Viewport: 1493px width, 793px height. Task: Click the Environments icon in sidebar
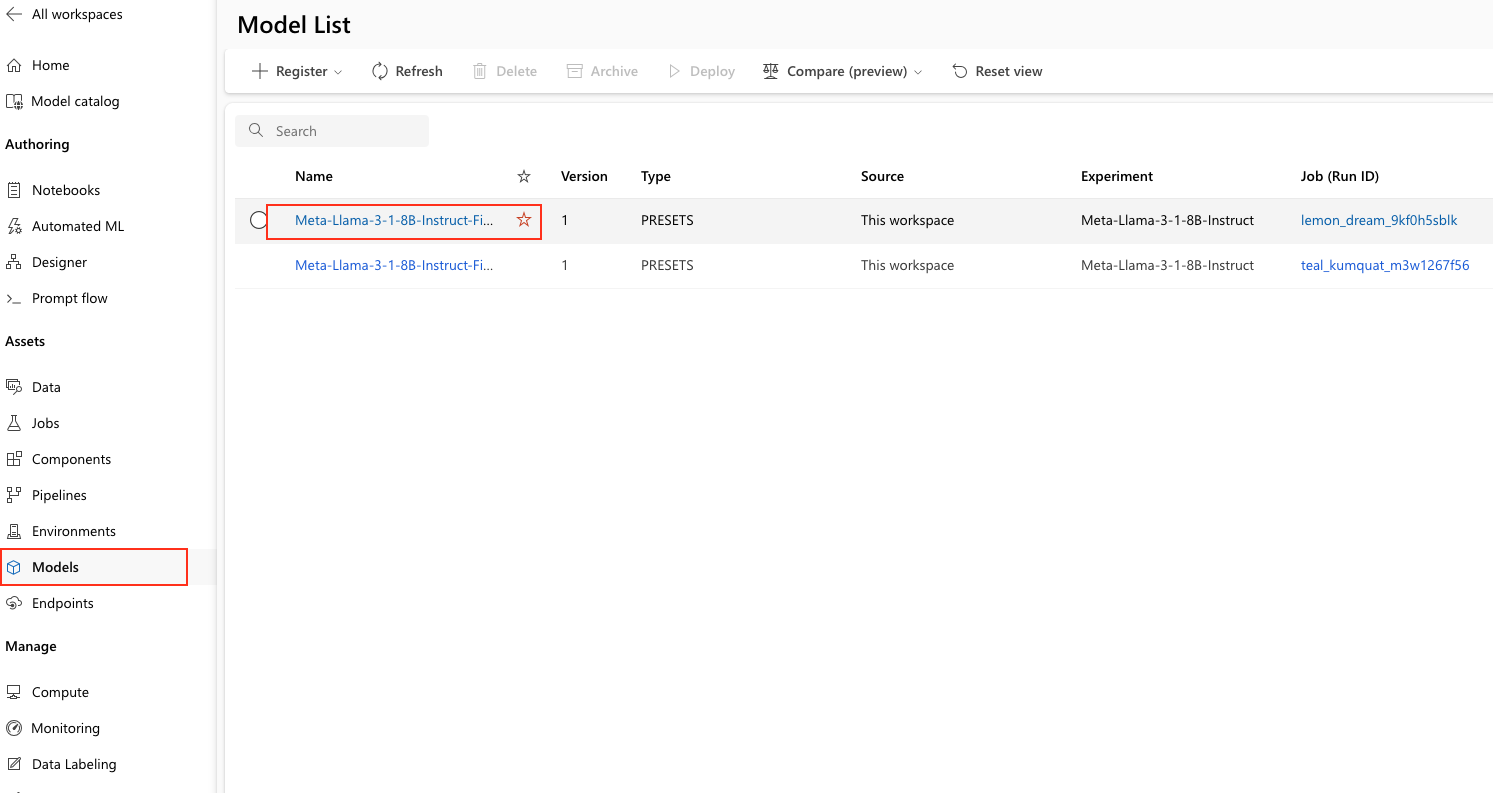(14, 531)
